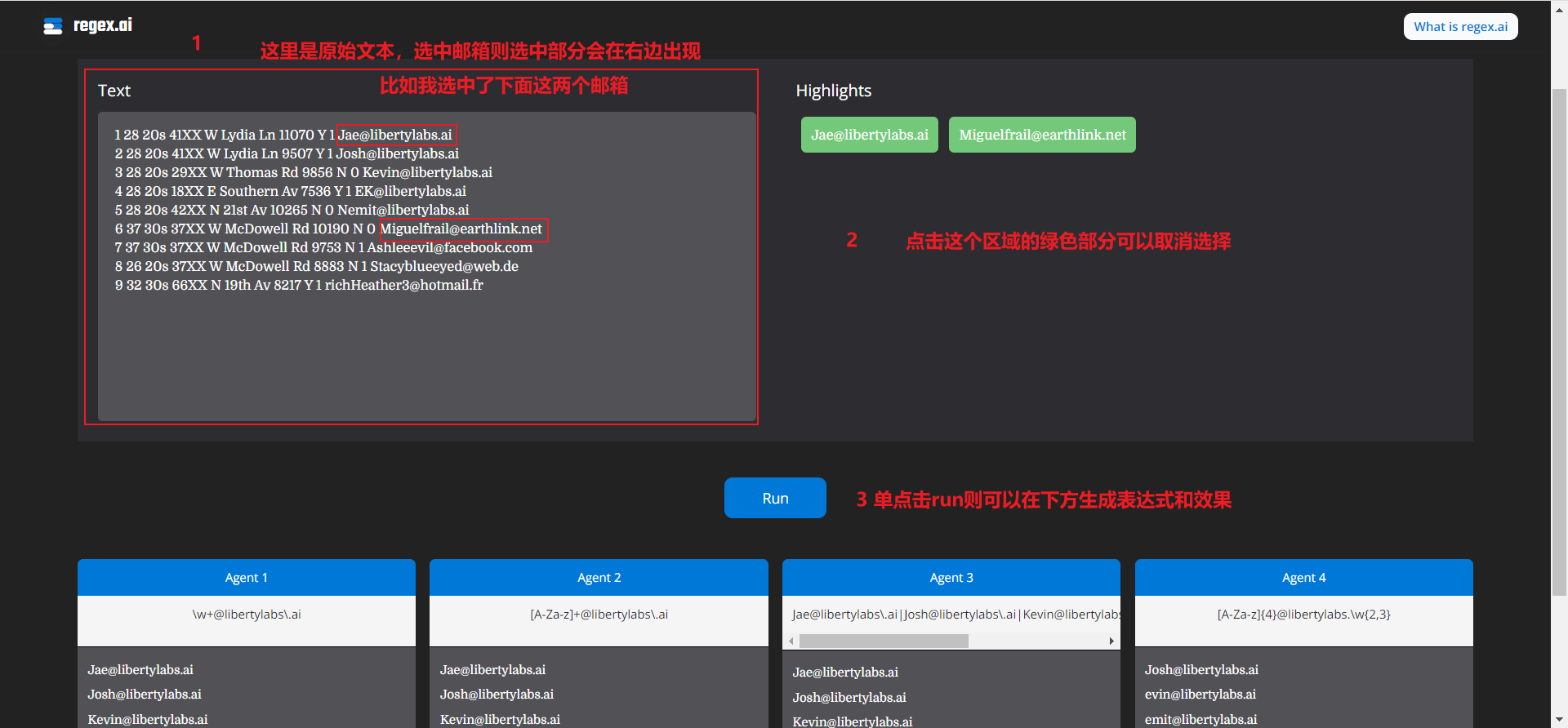Screen dimensions: 1568x728
Task: Remove the Miguelfrail@earthlink.net green highlight chip
Action: pyautogui.click(x=1042, y=135)
